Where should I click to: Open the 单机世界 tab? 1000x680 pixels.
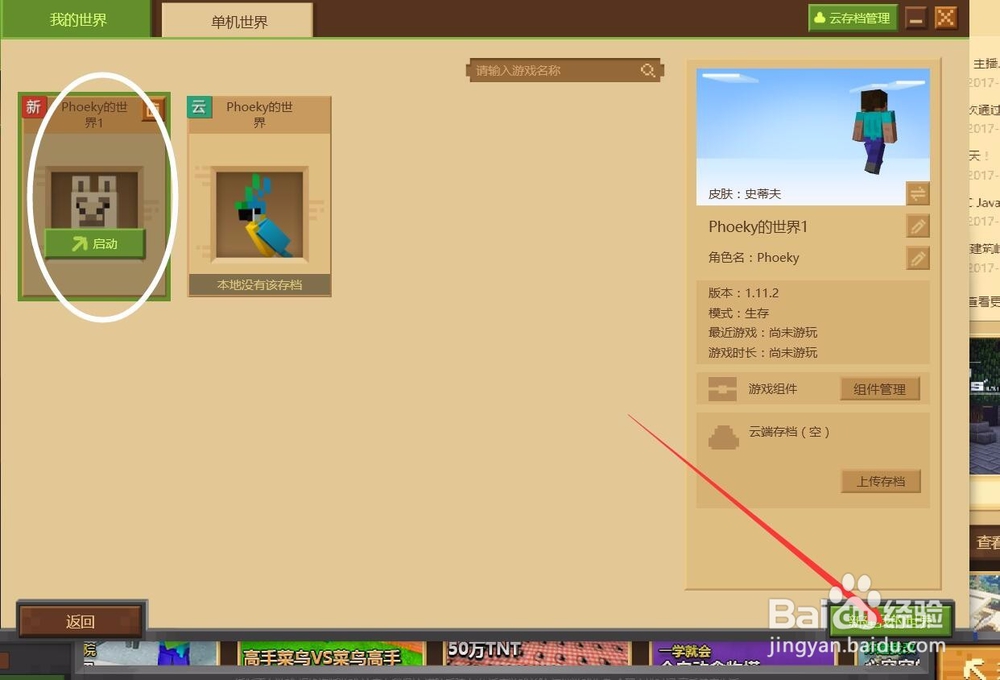[238, 21]
